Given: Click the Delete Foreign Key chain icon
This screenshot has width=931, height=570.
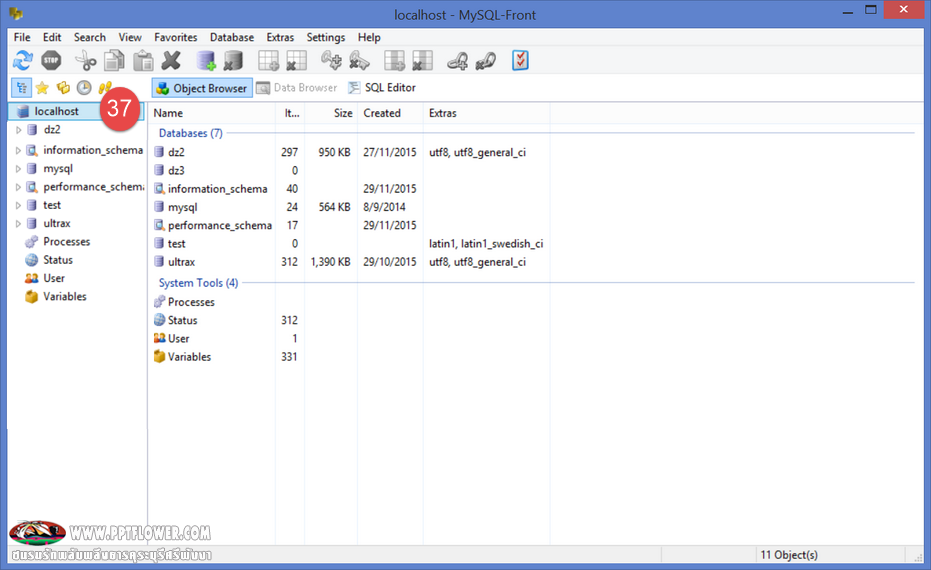Looking at the screenshot, I should pyautogui.click(x=485, y=61).
